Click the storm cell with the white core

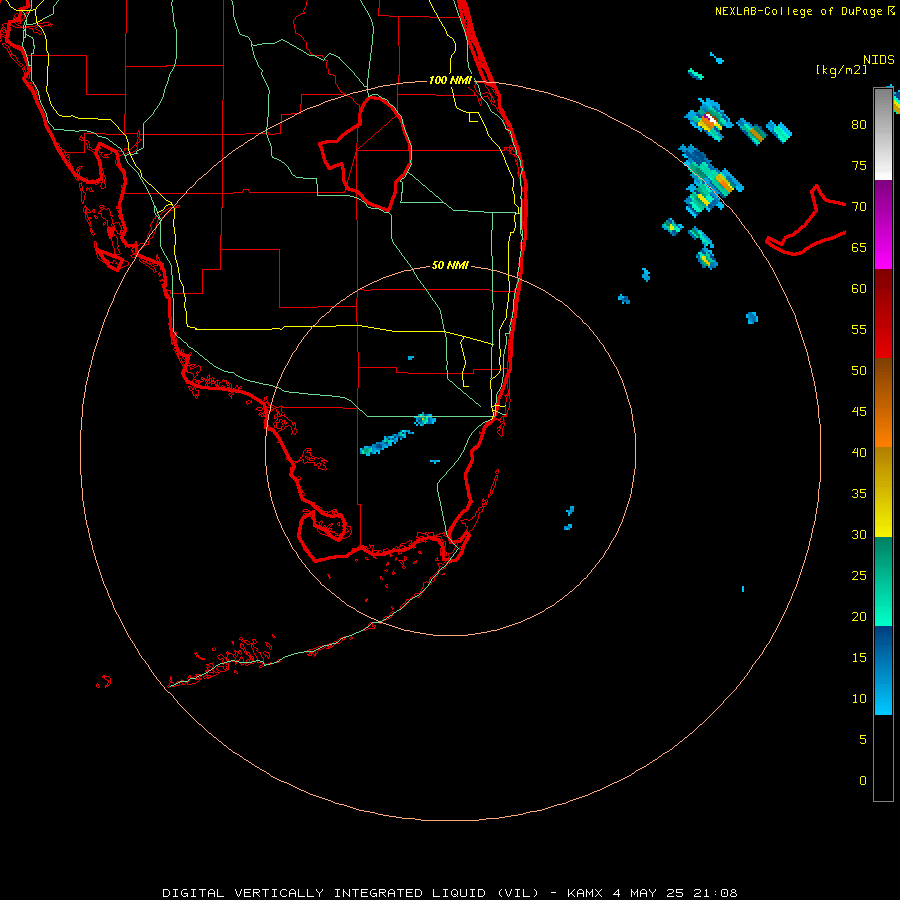(x=709, y=120)
